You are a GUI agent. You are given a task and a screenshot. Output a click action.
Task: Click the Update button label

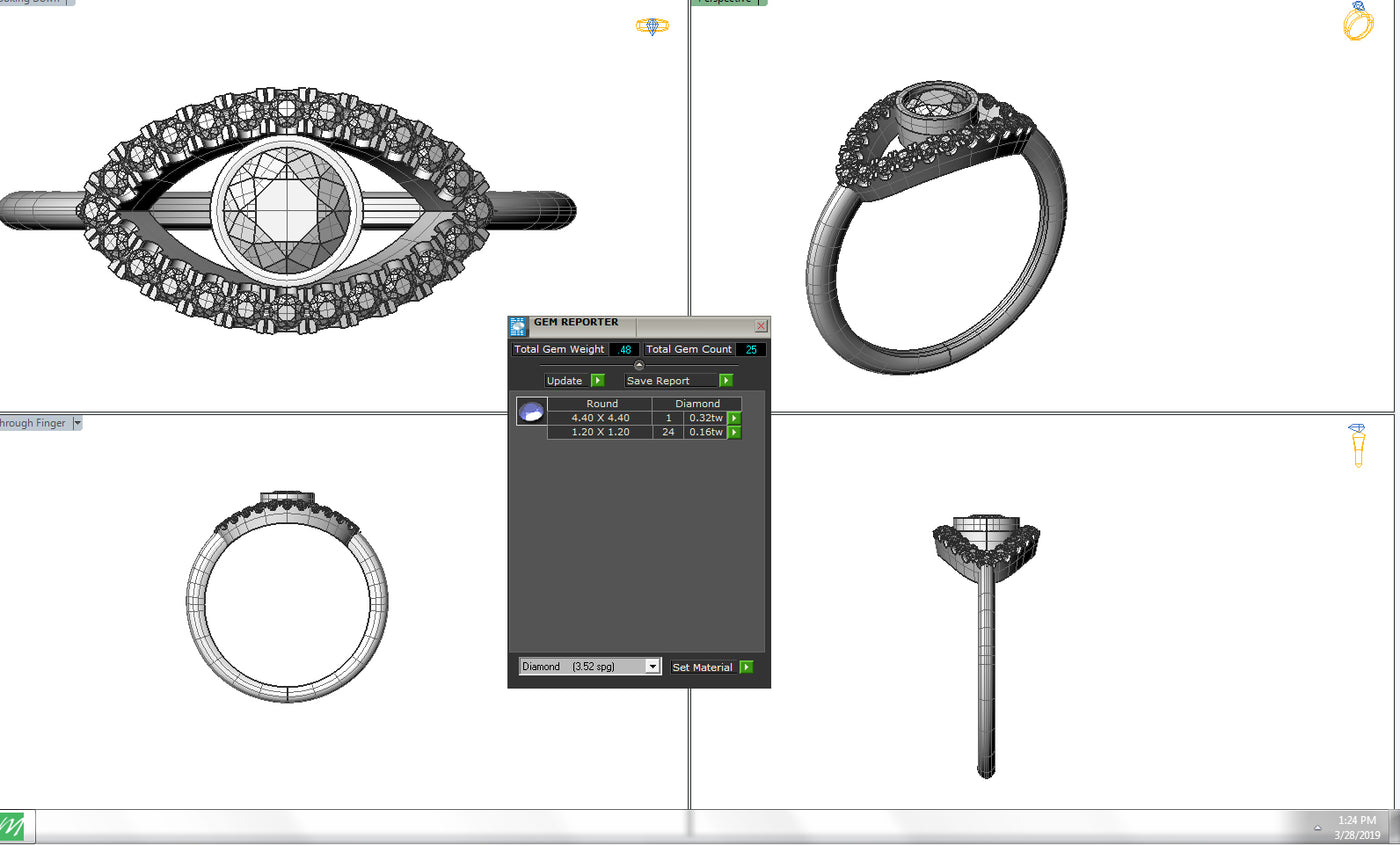(565, 380)
